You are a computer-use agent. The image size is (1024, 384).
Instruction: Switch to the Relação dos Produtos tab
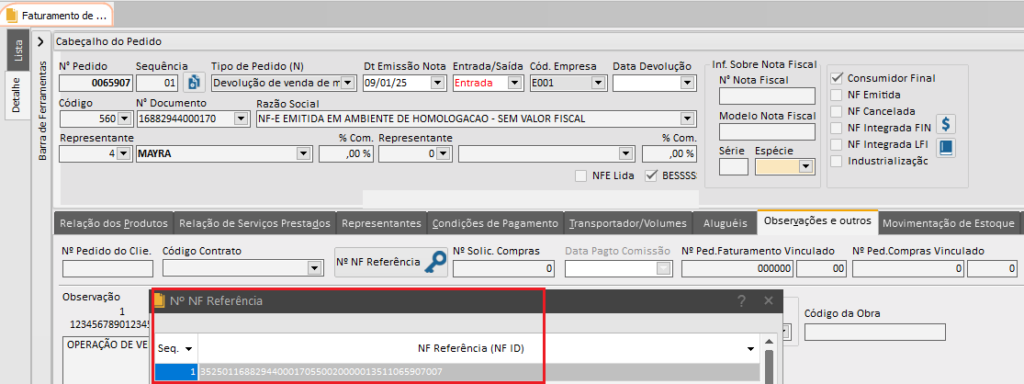point(114,223)
